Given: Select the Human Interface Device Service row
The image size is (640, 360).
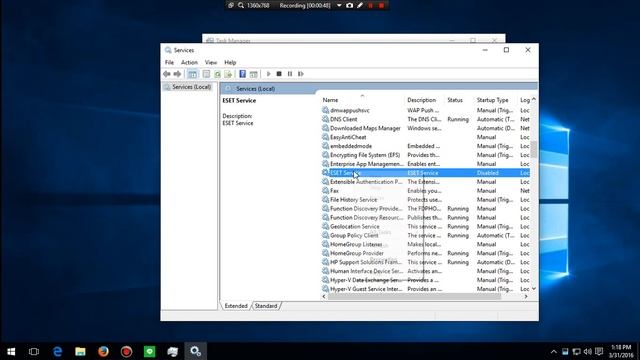Looking at the screenshot, I should pos(425,271).
